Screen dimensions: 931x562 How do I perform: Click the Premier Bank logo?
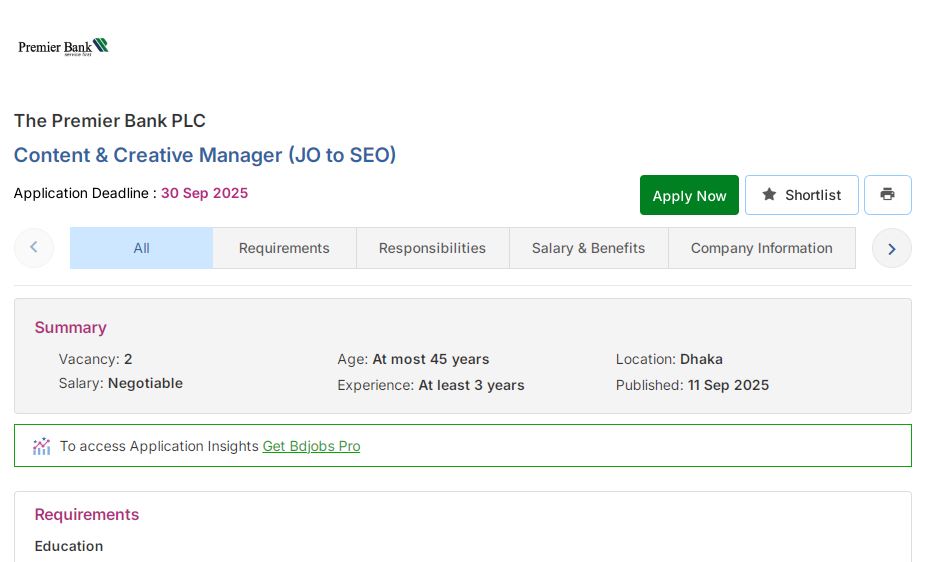click(63, 47)
